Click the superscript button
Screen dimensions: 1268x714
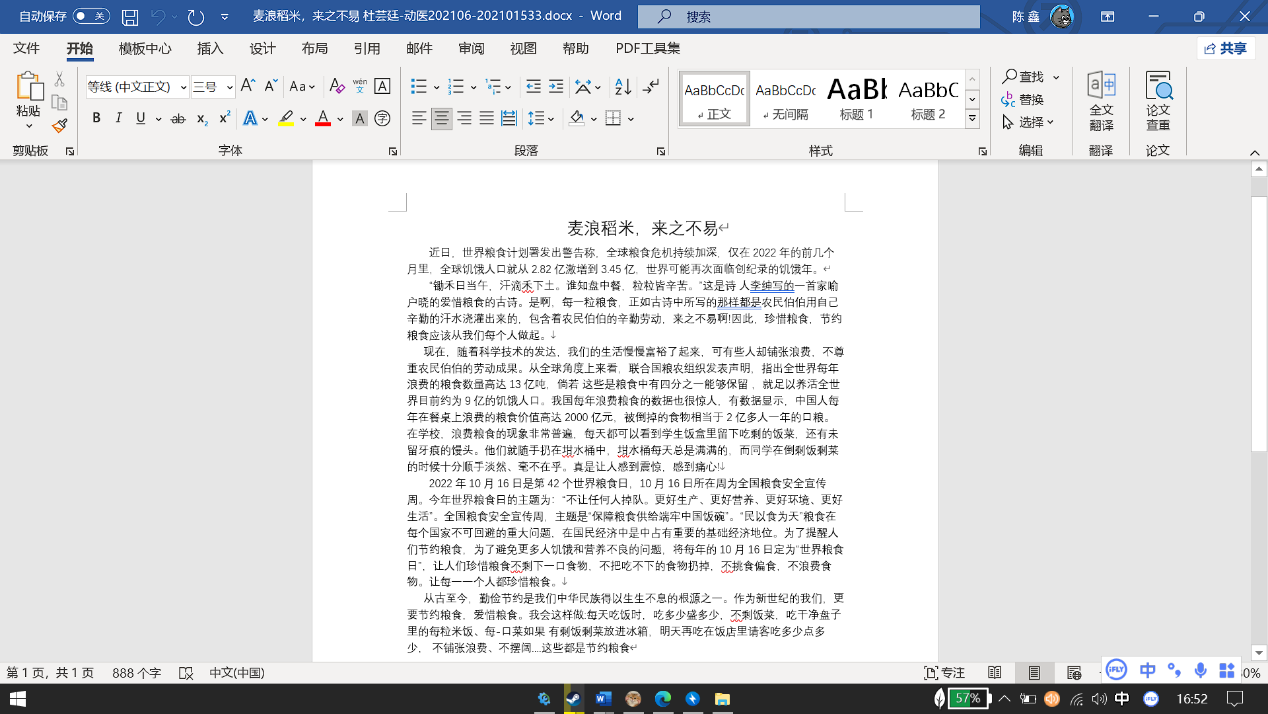point(225,118)
